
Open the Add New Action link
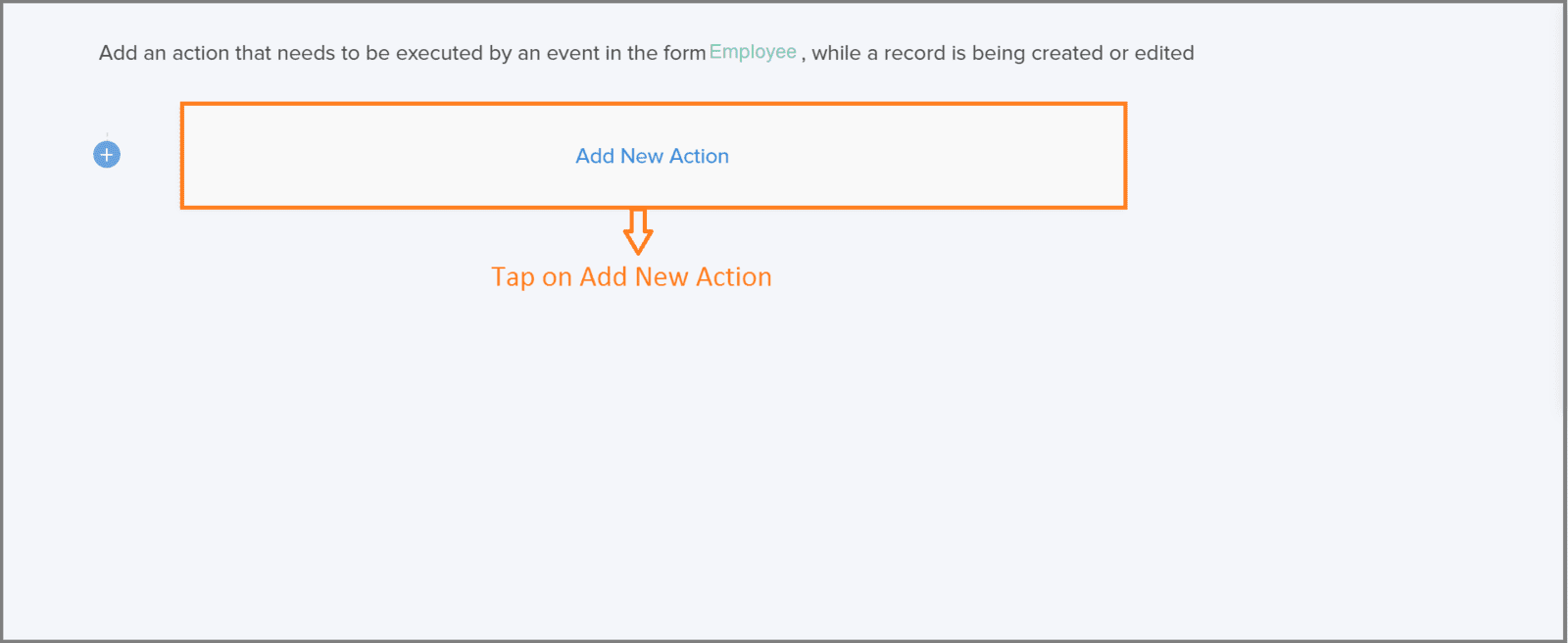(x=652, y=156)
